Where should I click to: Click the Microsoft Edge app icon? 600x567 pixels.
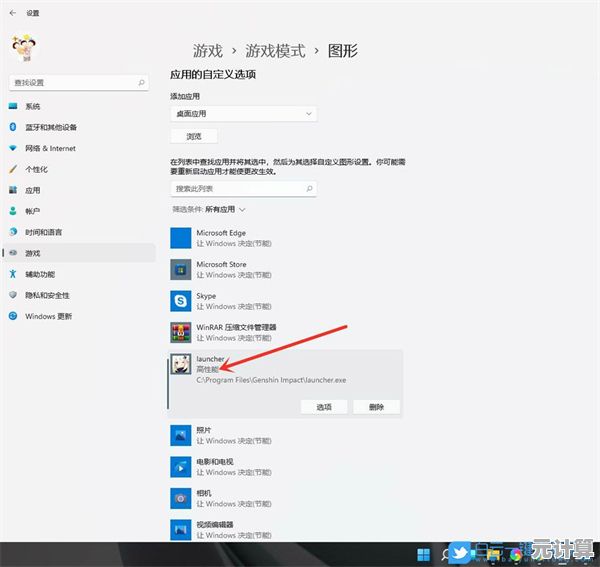181,238
